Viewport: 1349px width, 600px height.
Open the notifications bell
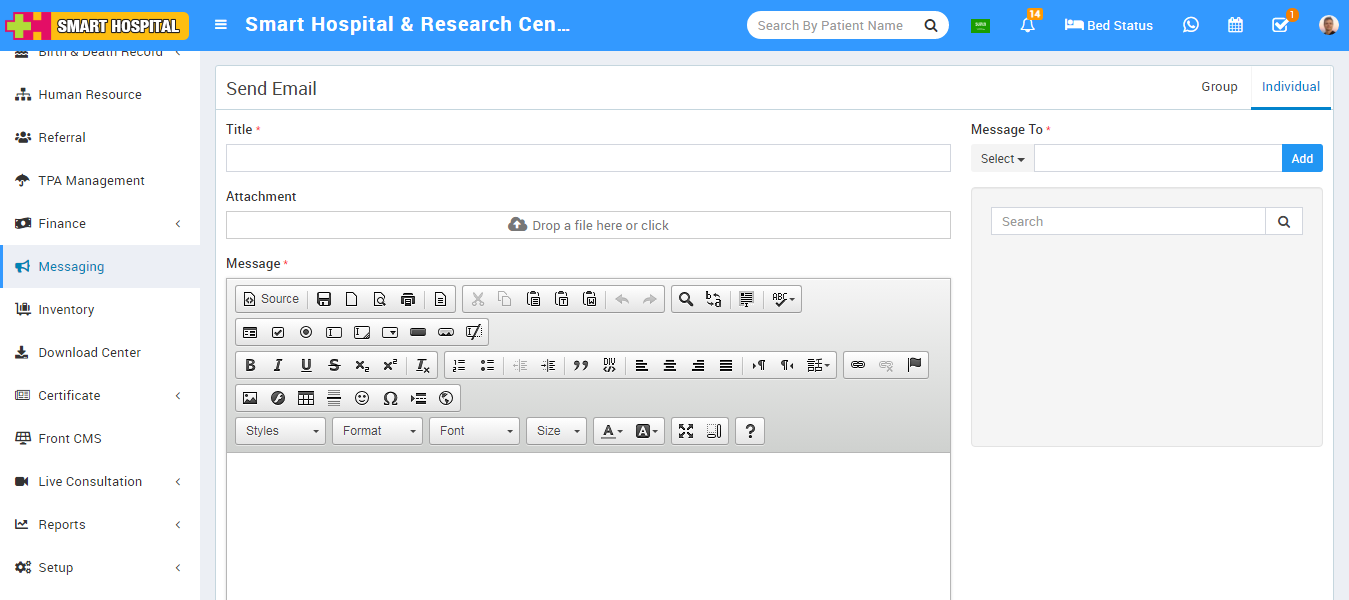[x=1027, y=25]
